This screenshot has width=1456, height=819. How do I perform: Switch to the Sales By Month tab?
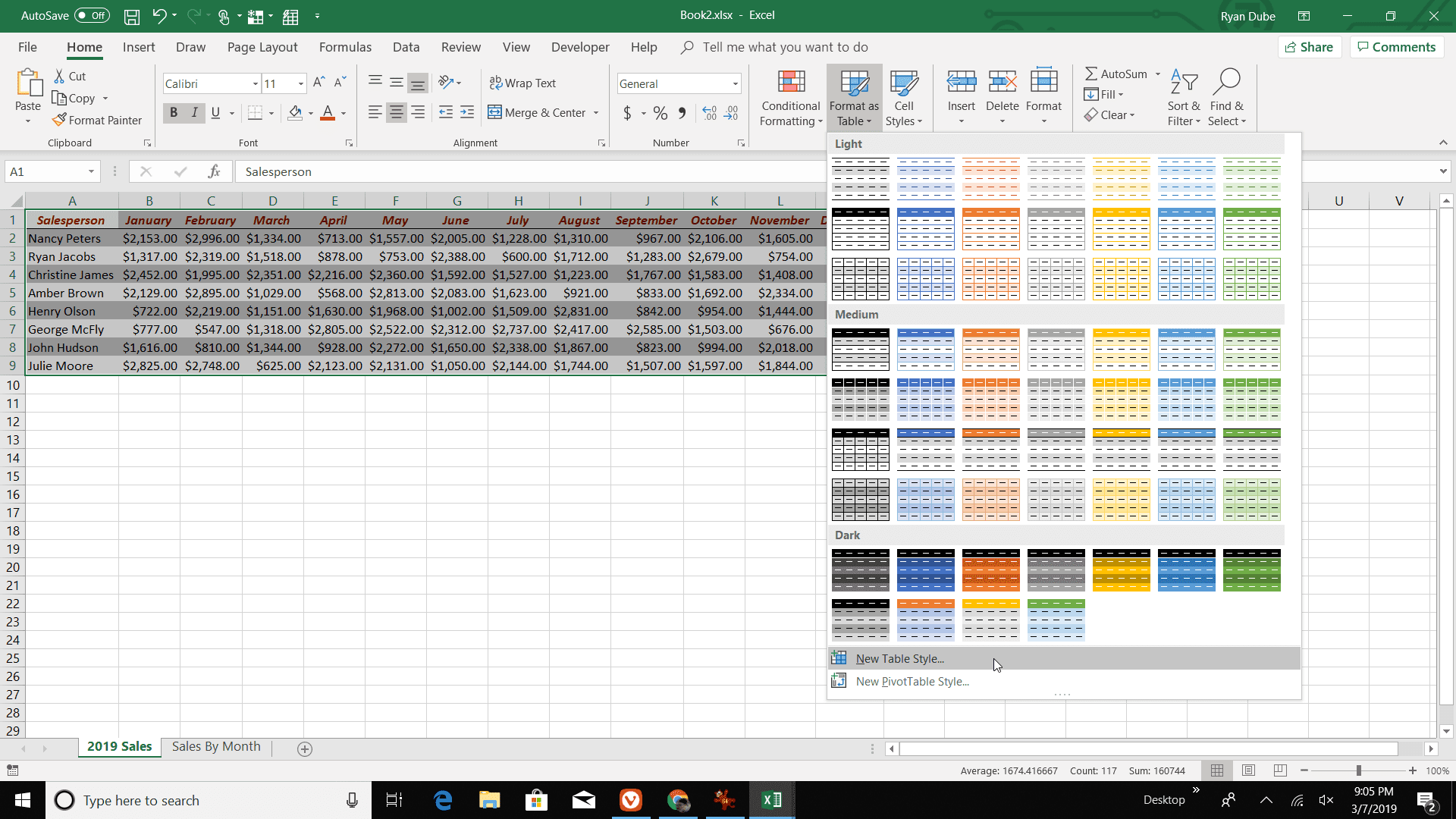216,747
